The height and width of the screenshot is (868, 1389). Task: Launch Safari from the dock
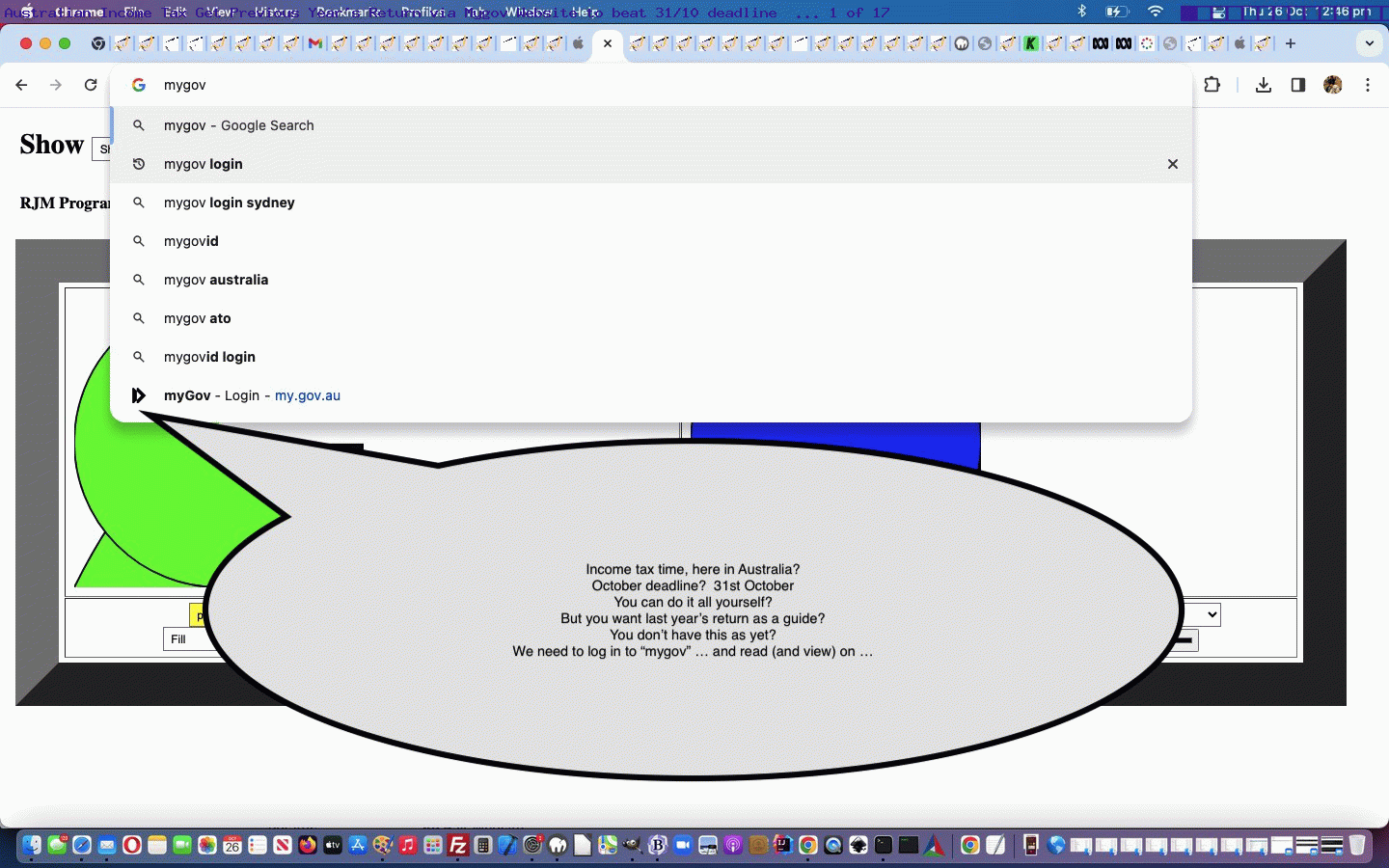(82, 845)
